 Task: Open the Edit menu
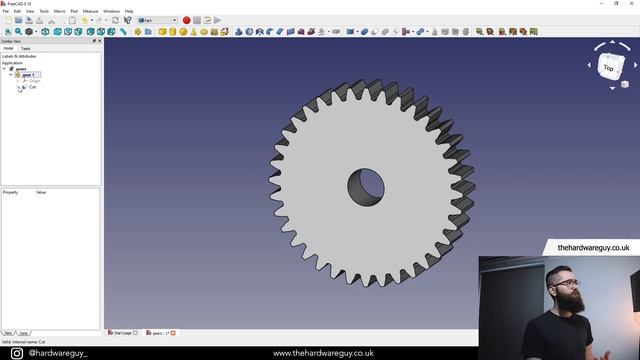(x=17, y=11)
